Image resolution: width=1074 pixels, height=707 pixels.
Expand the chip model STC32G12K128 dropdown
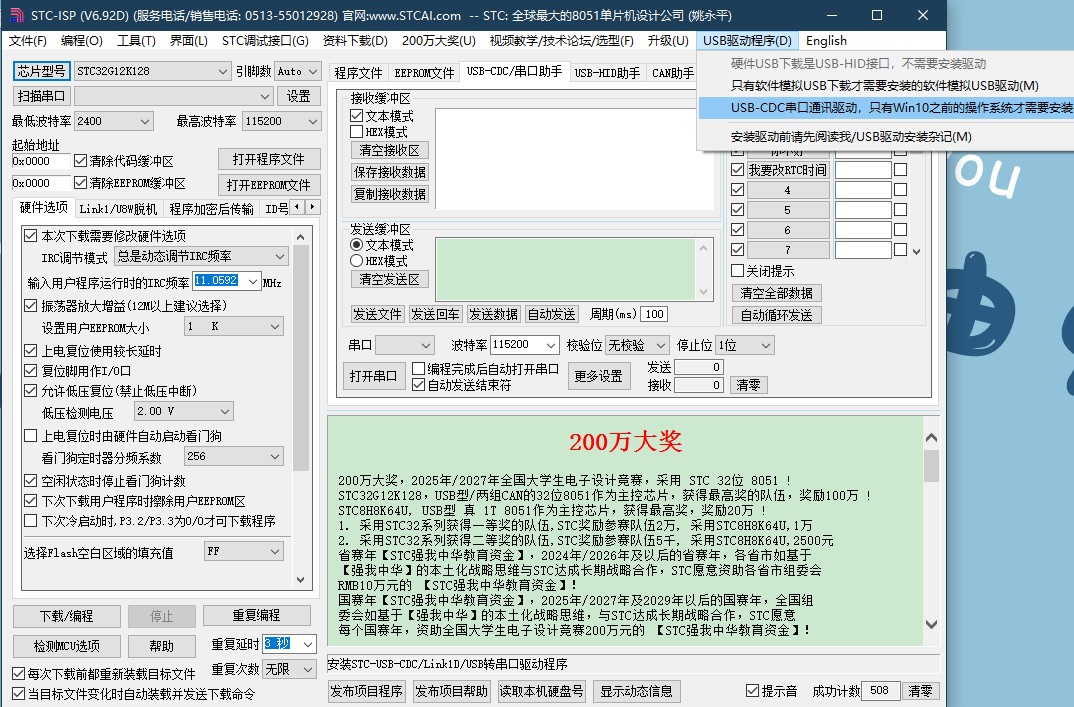(x=223, y=71)
